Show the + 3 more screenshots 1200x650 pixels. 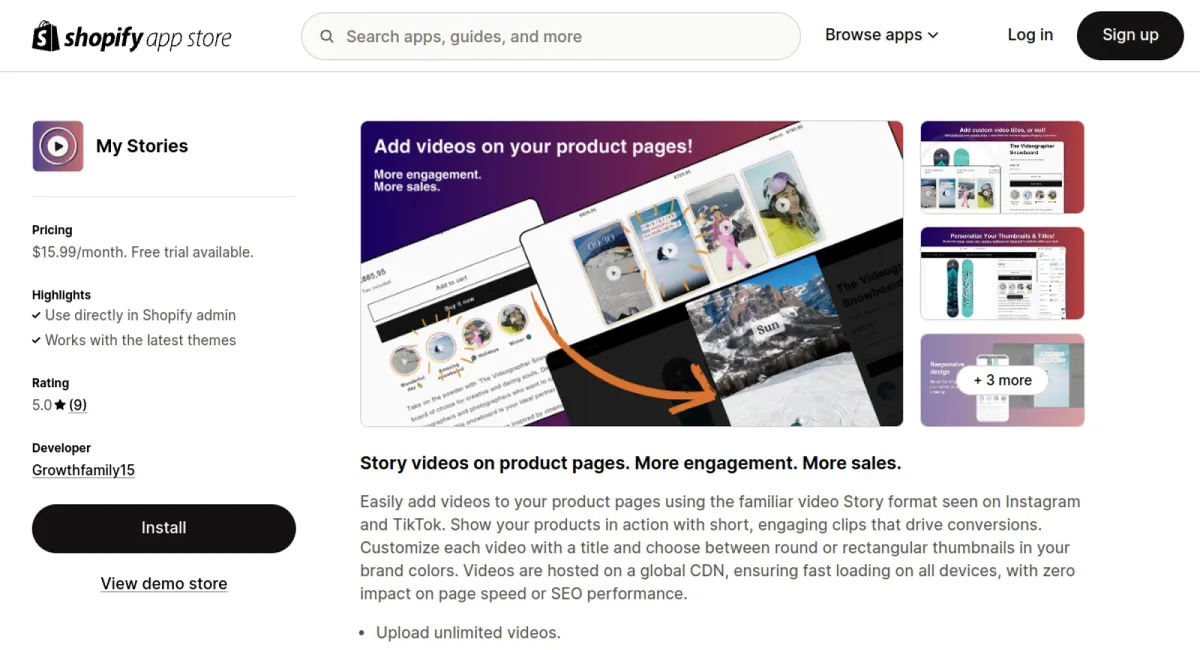pos(1002,380)
